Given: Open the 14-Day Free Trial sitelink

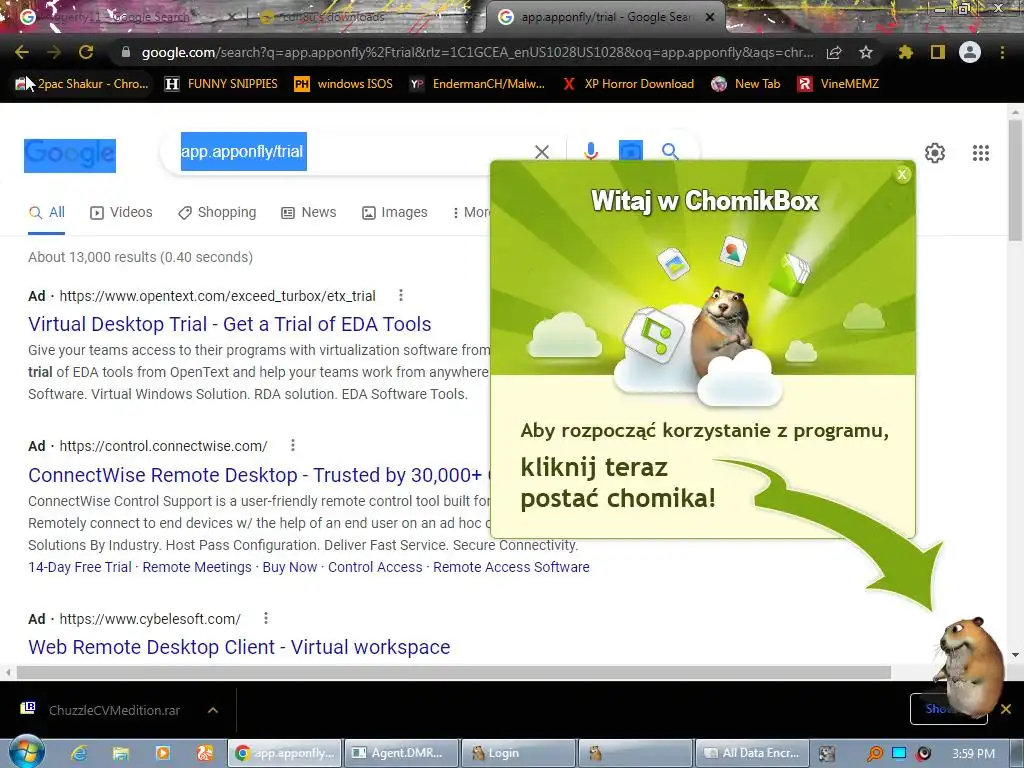Looking at the screenshot, I should [80, 567].
